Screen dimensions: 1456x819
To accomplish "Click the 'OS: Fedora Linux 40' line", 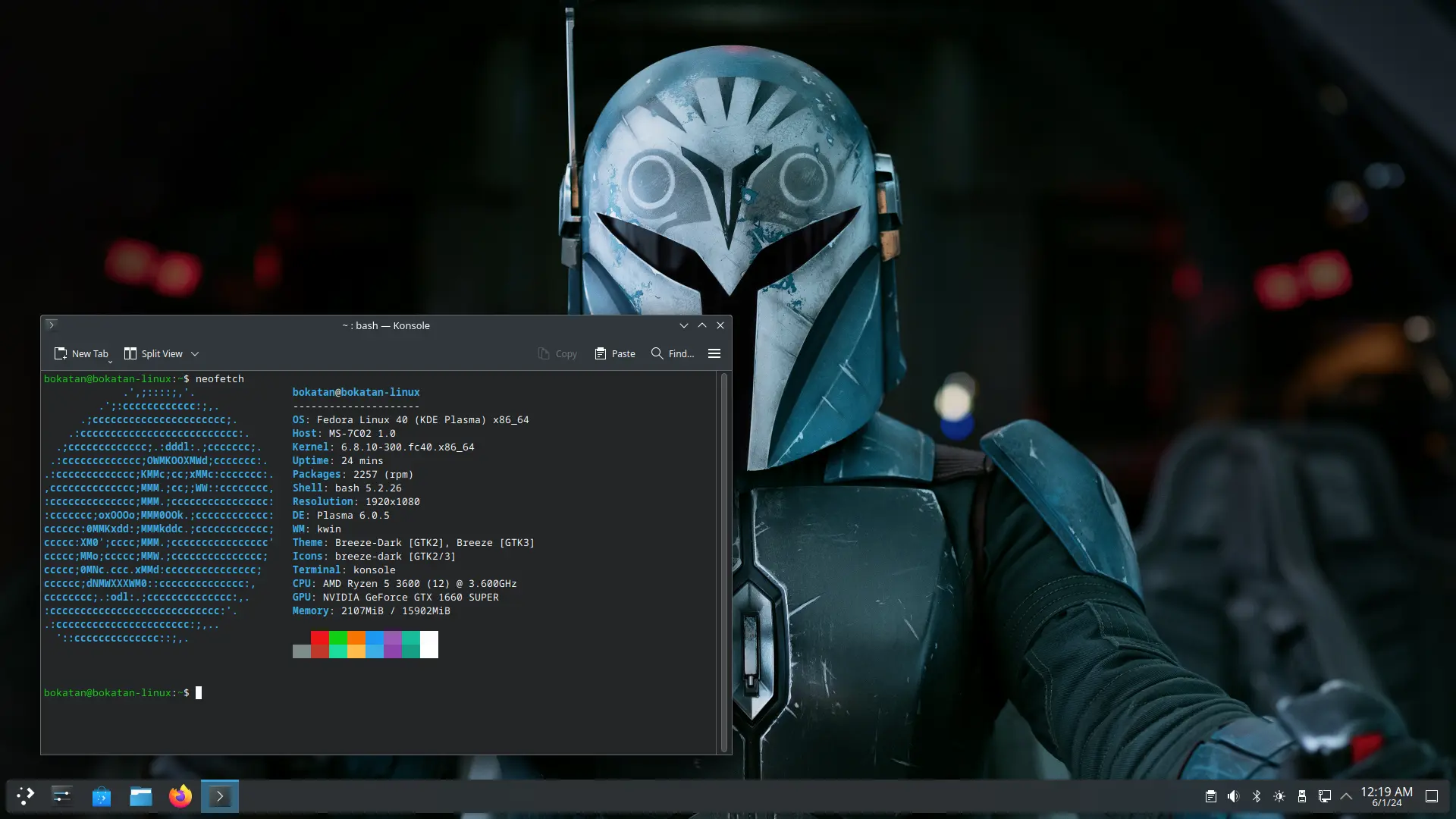I will point(411,419).
